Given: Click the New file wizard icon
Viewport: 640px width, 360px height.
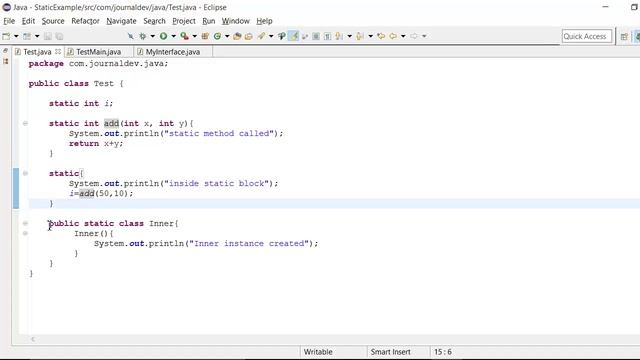Looking at the screenshot, I should [x=6, y=36].
